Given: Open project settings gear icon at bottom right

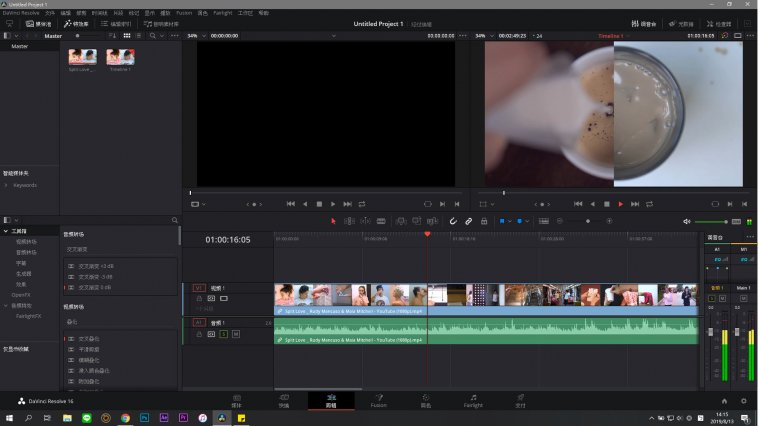Looking at the screenshot, I should pyautogui.click(x=743, y=401).
